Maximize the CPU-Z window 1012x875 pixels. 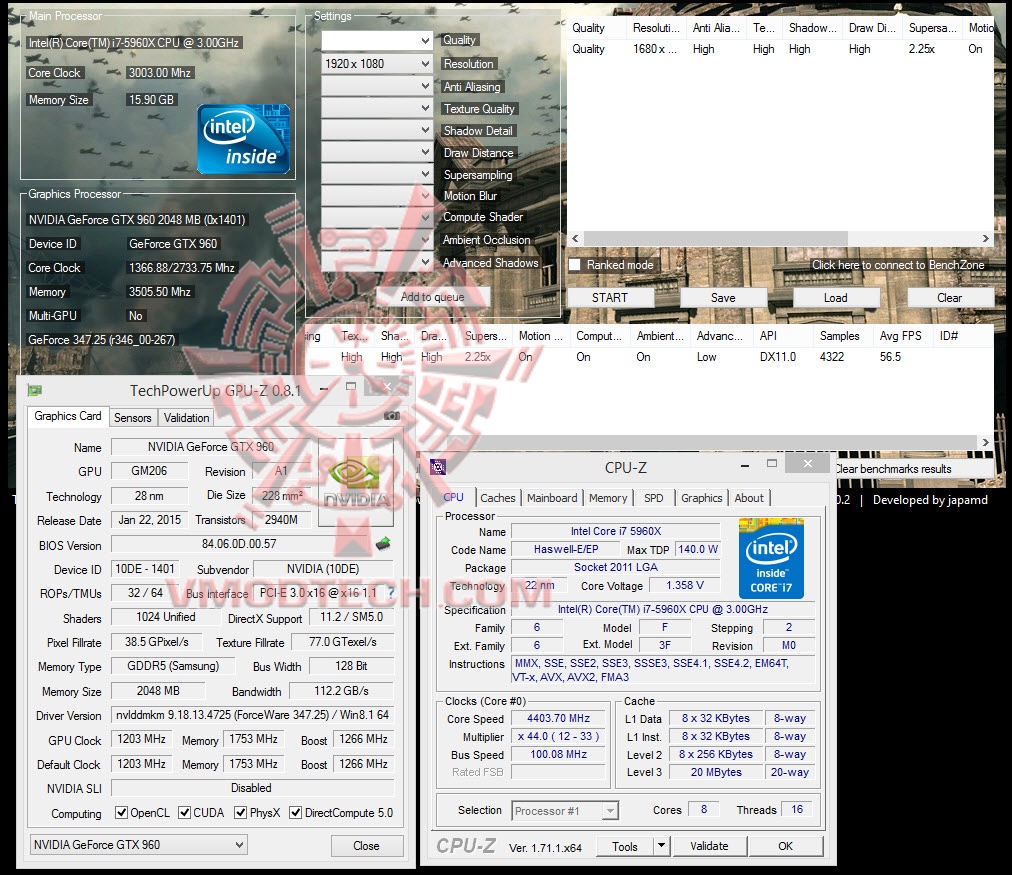(x=772, y=463)
